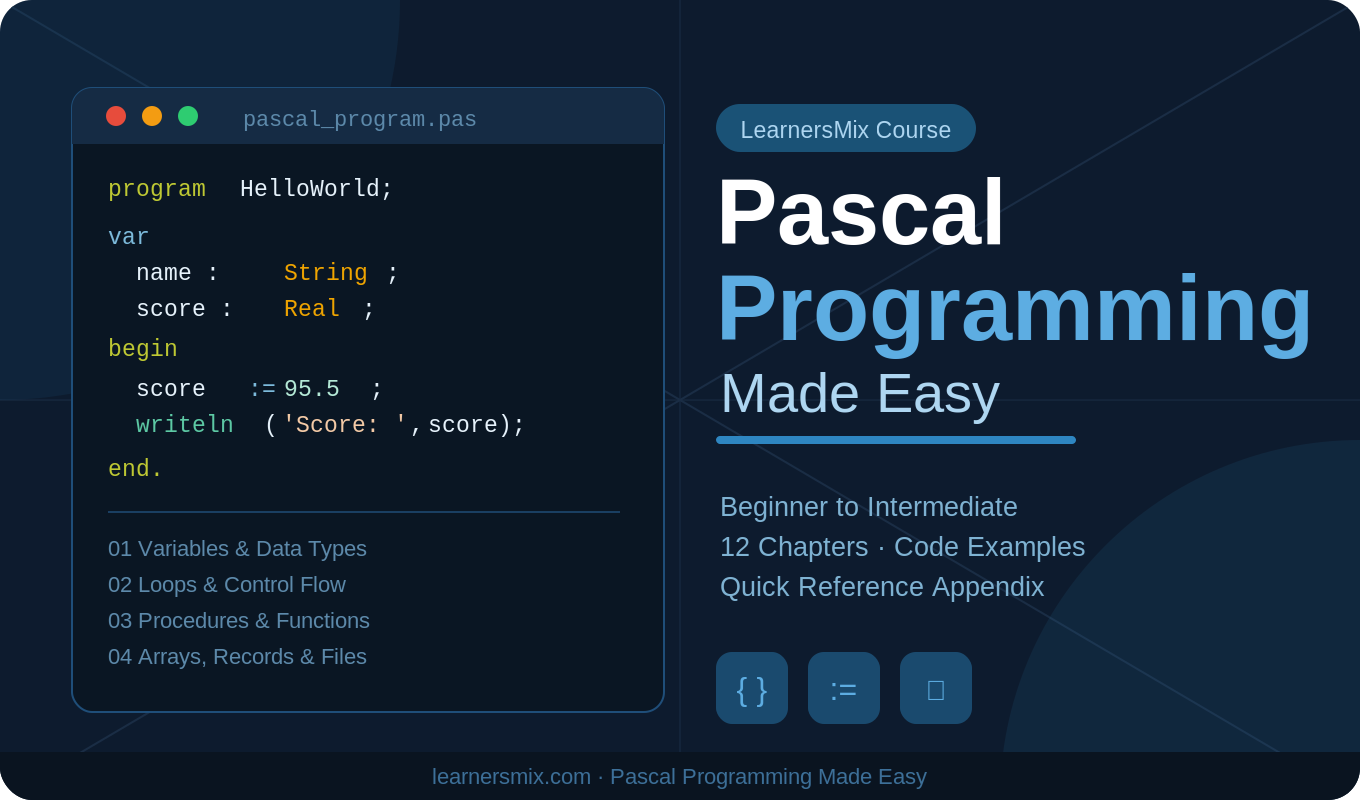Click chapter 04 Arrays, Records & Files
Viewport: 1360px width, 800px height.
click(237, 657)
